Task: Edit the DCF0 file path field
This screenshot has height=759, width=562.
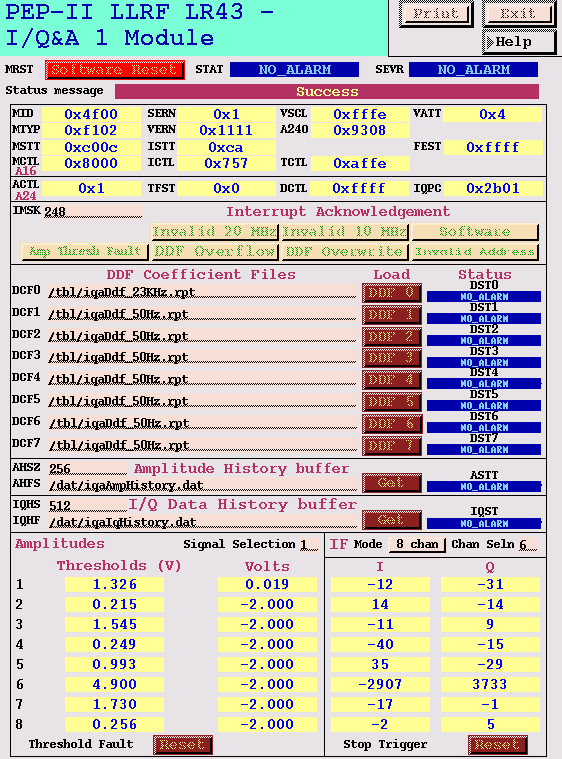Action: tap(202, 293)
